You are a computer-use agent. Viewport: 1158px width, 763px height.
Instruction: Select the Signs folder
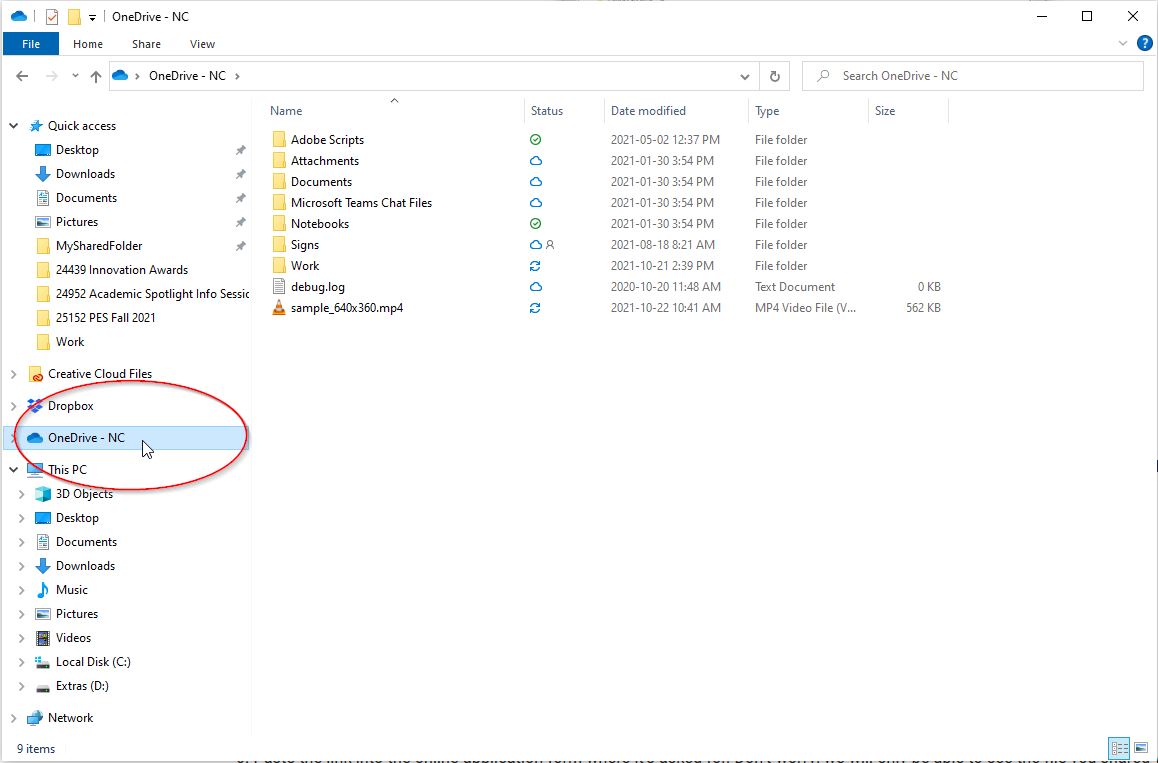pyautogui.click(x=304, y=245)
